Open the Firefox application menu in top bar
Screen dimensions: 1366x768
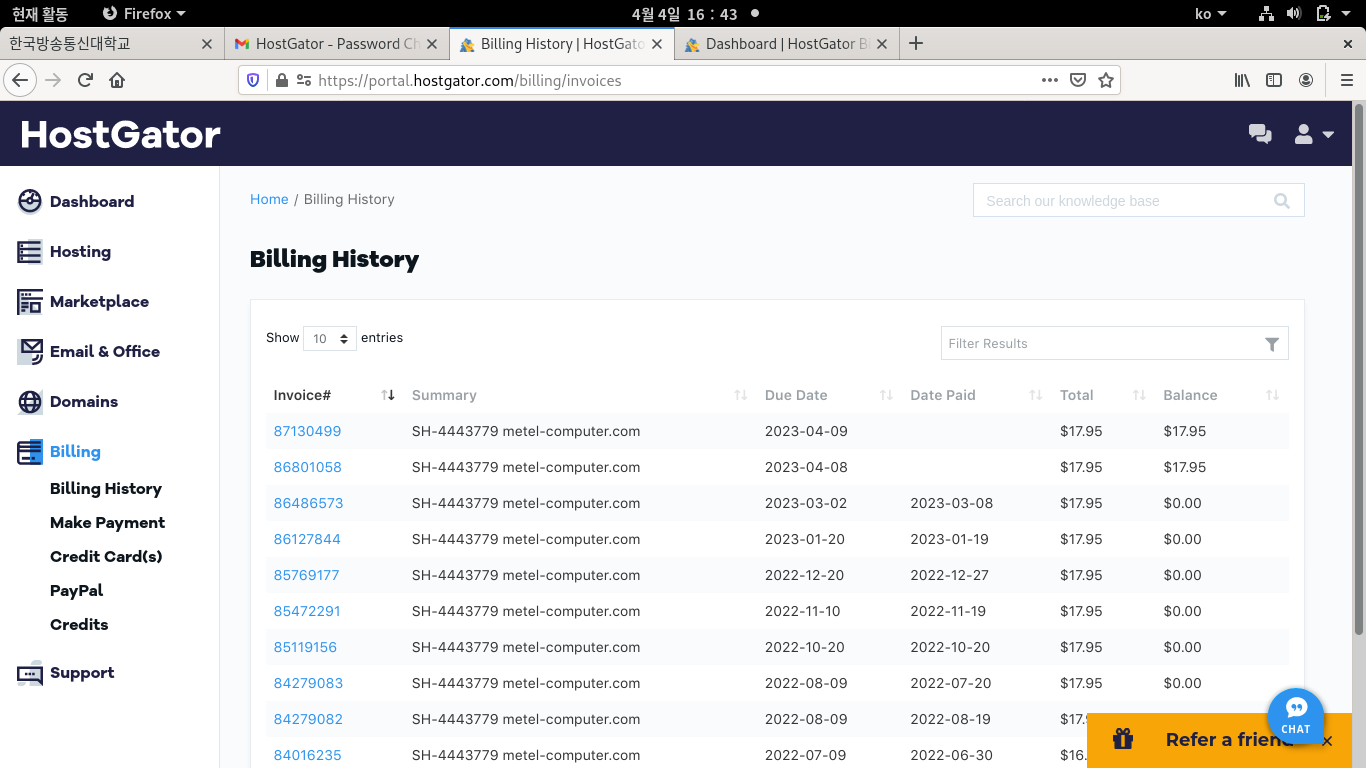click(145, 14)
